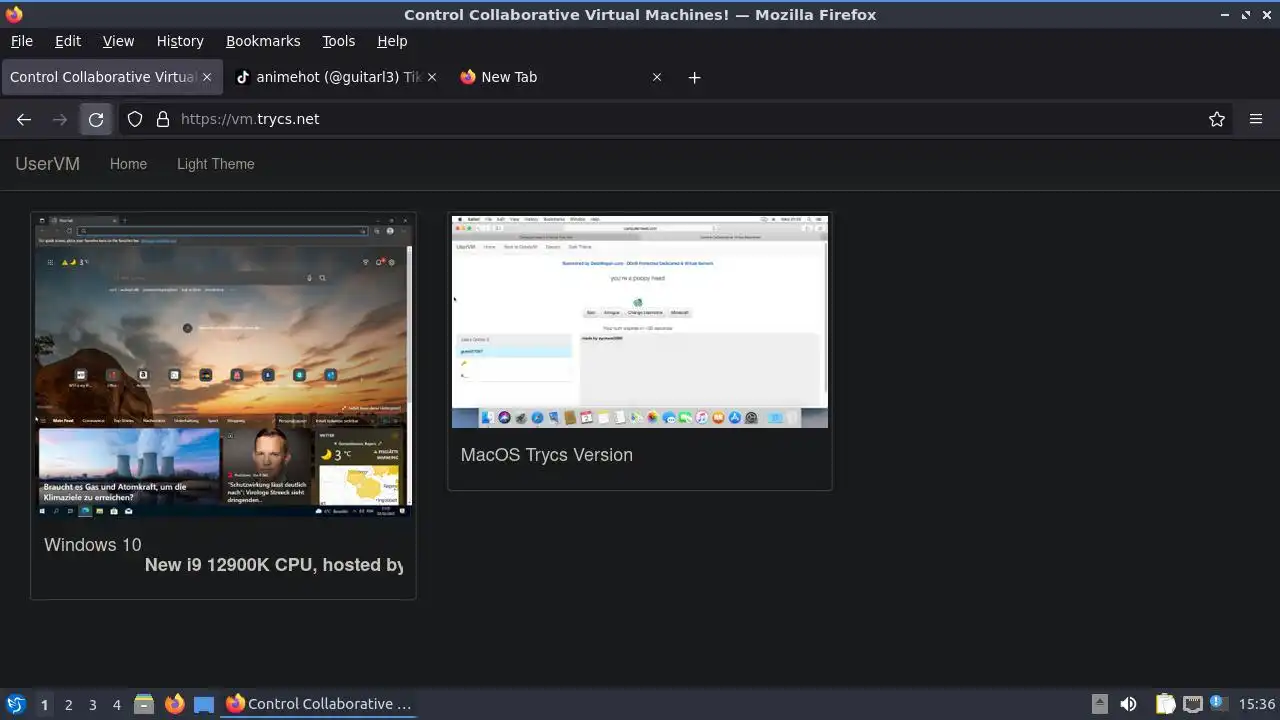Open clipboard manager tray icon
The height and width of the screenshot is (720, 1280).
pyautogui.click(x=1165, y=704)
